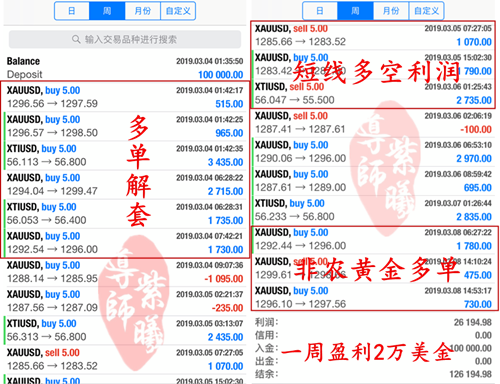The height and width of the screenshot is (384, 500).
Task: Open the 自定义 tab on the left screen
Action: tap(178, 11)
